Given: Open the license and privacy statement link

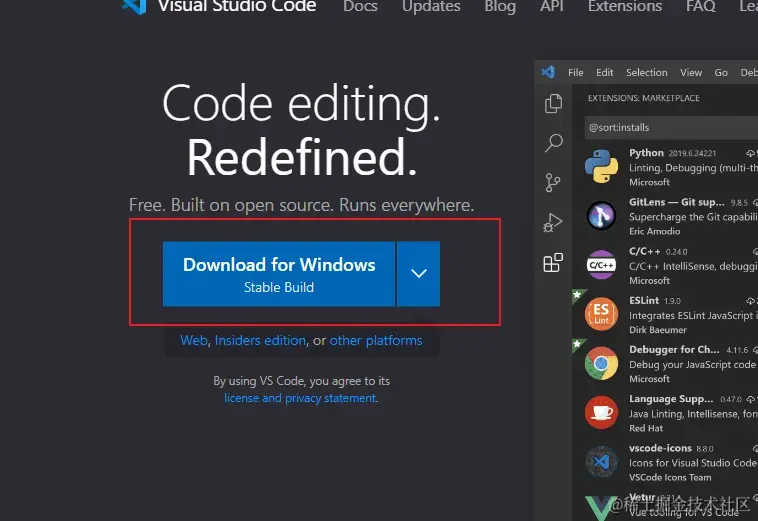Looking at the screenshot, I should pos(300,398).
